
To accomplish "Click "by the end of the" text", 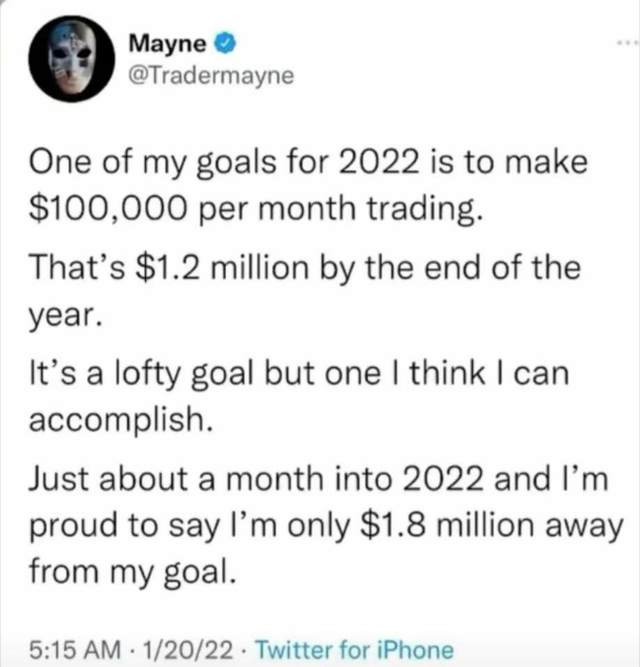I will tap(460, 270).
